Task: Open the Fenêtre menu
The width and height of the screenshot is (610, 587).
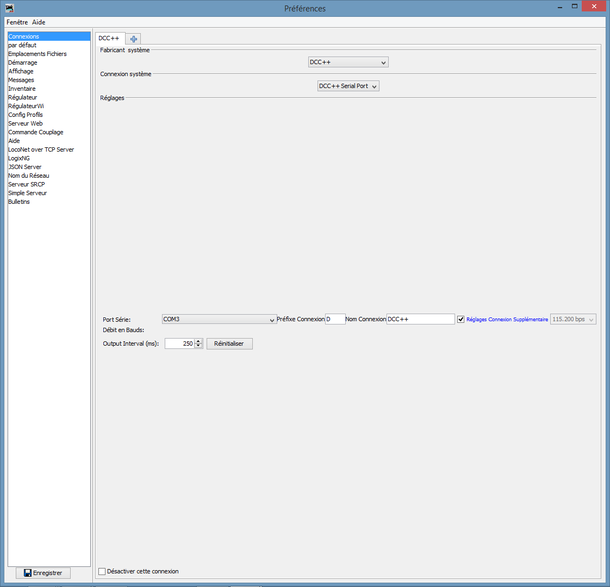Action: (x=17, y=22)
